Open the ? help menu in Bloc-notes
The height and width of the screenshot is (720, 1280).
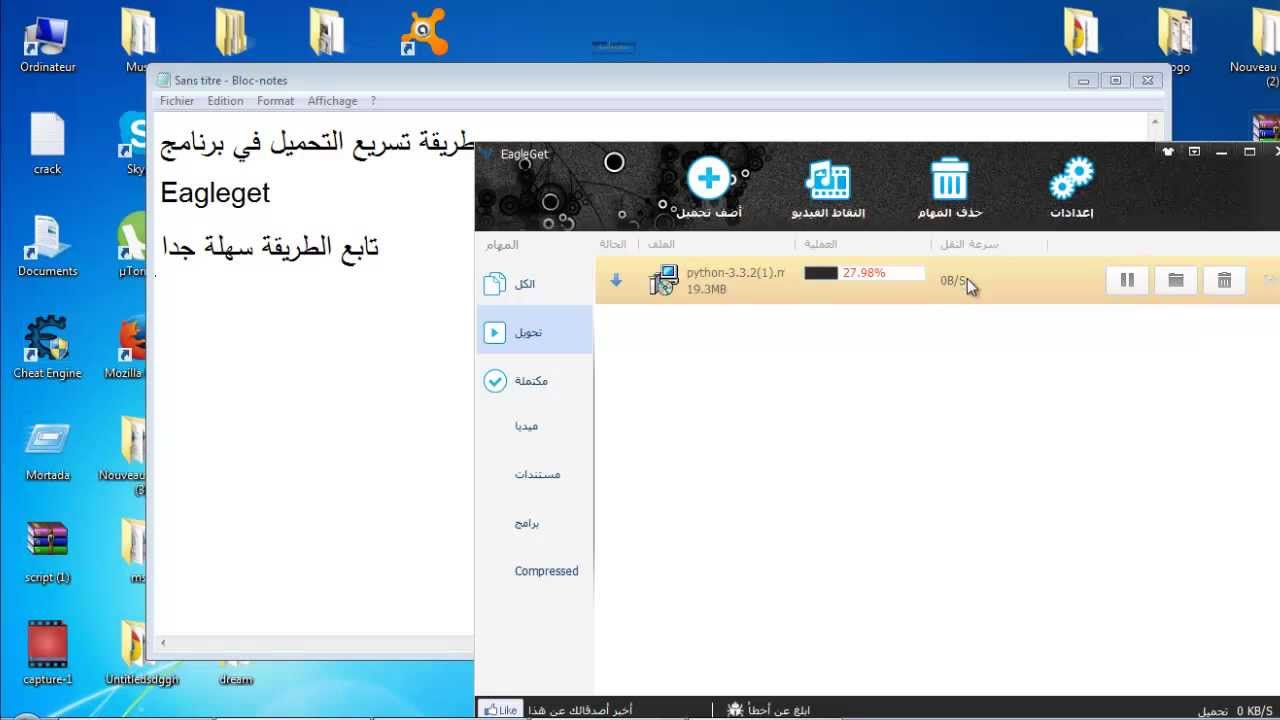point(373,101)
